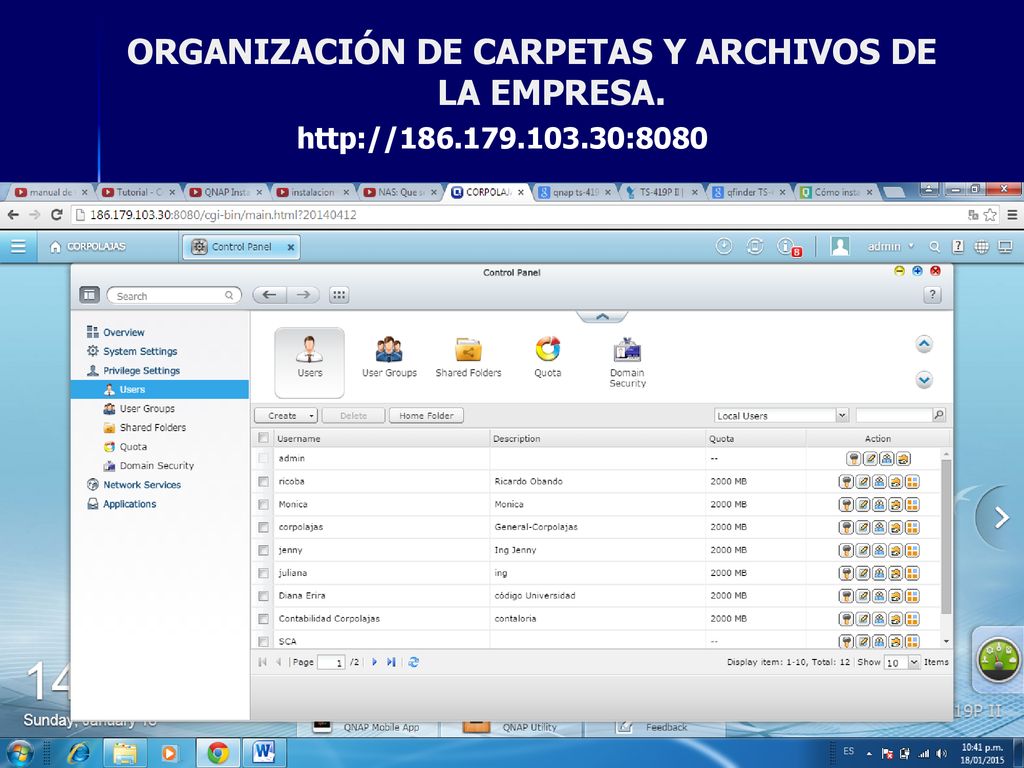Open the User Groups icon in the icon strip
Screen dimensions: 1024x768
click(389, 357)
